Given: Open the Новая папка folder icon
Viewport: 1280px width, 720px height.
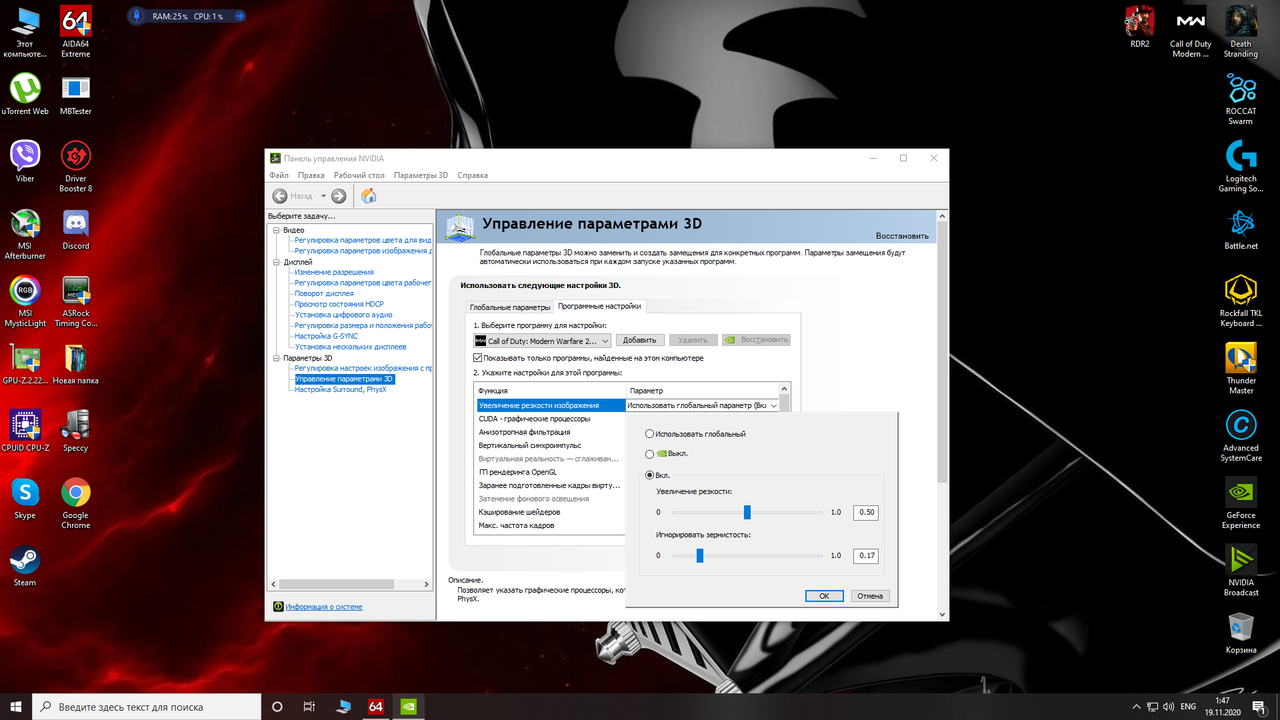Looking at the screenshot, I should tap(75, 363).
